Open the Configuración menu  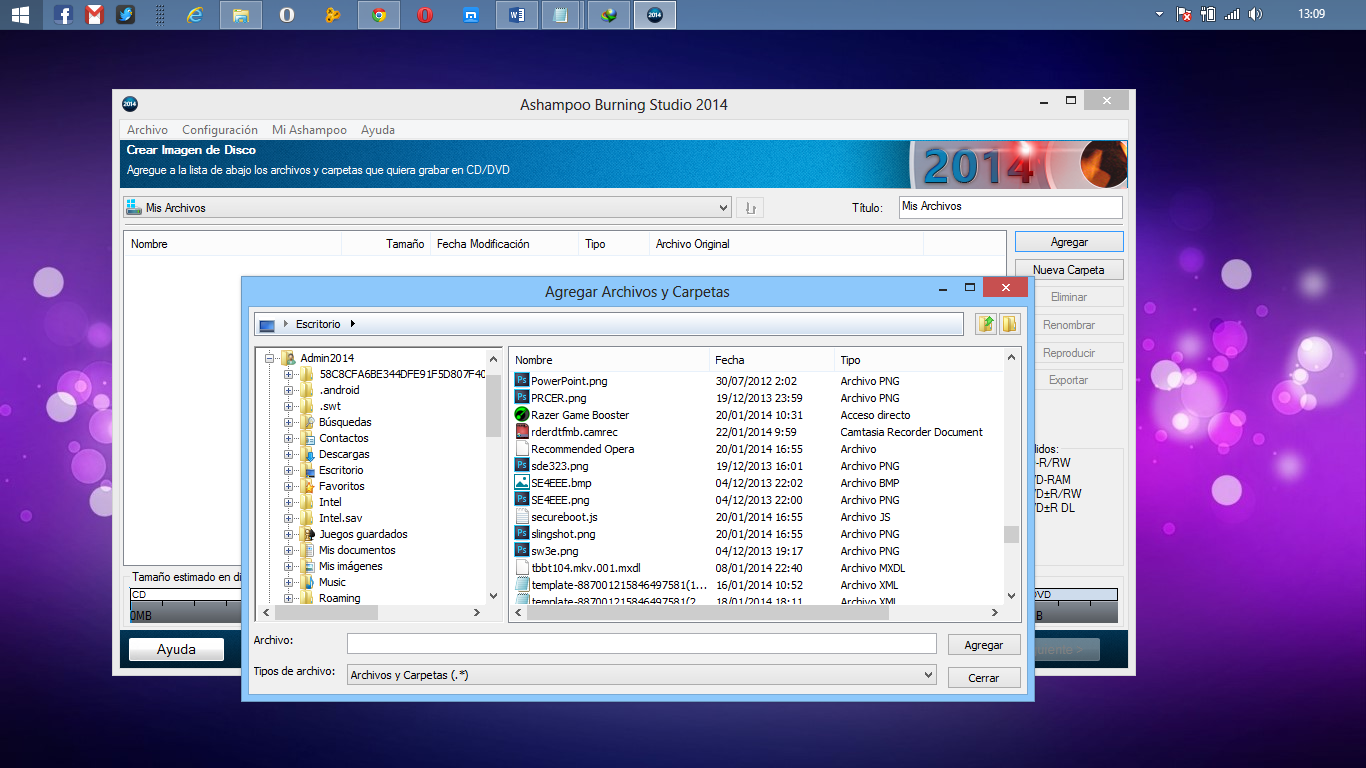tap(220, 130)
